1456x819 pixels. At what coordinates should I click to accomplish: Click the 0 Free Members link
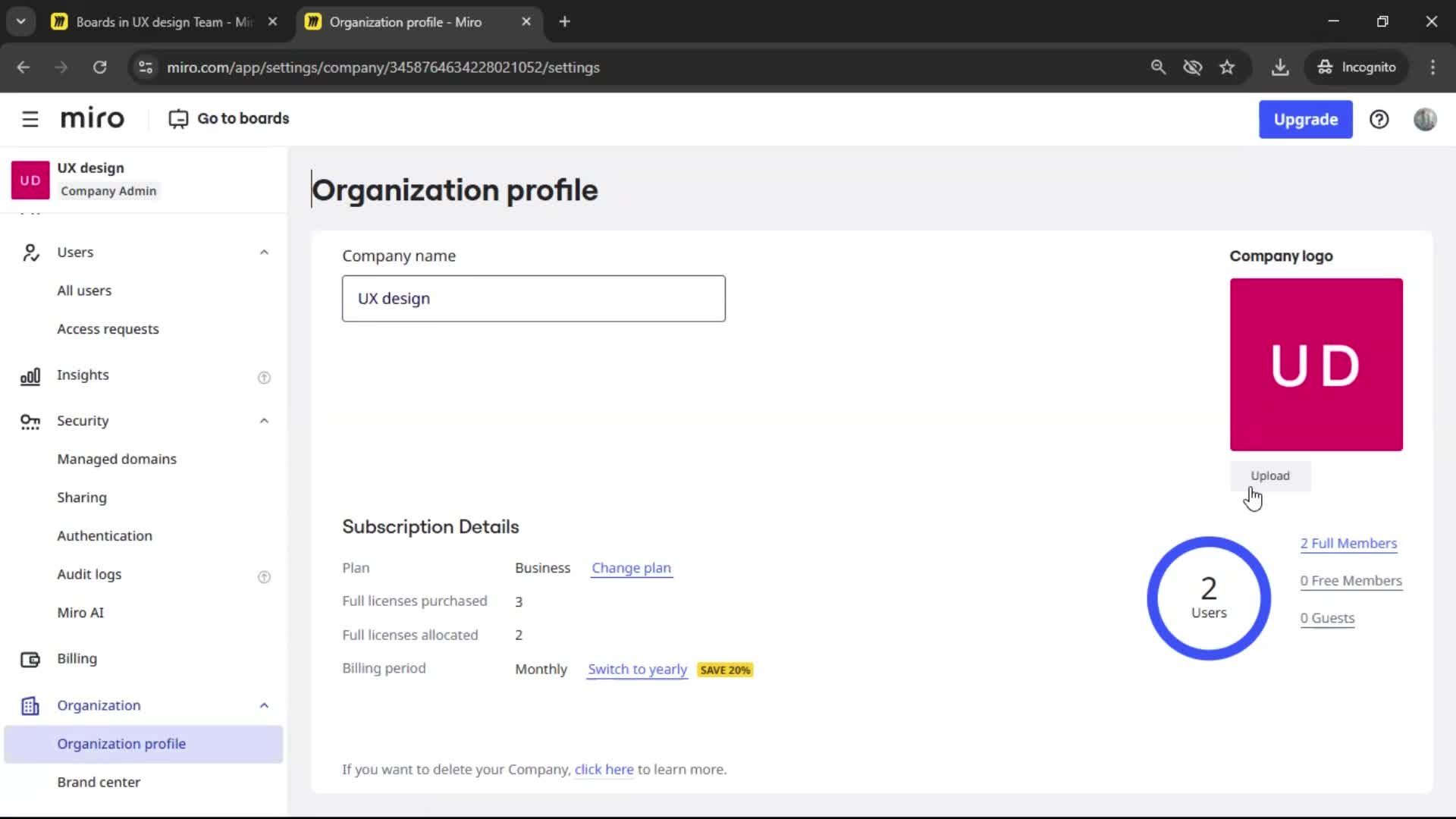[x=1351, y=581]
